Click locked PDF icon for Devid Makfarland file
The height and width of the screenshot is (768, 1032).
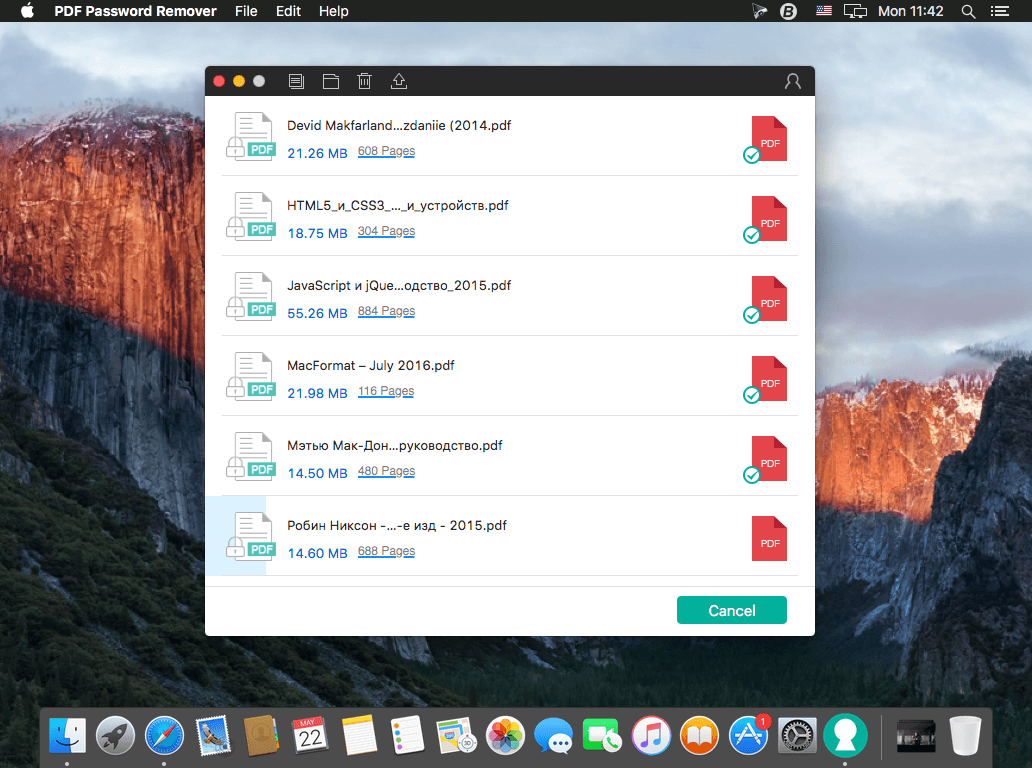coord(250,136)
